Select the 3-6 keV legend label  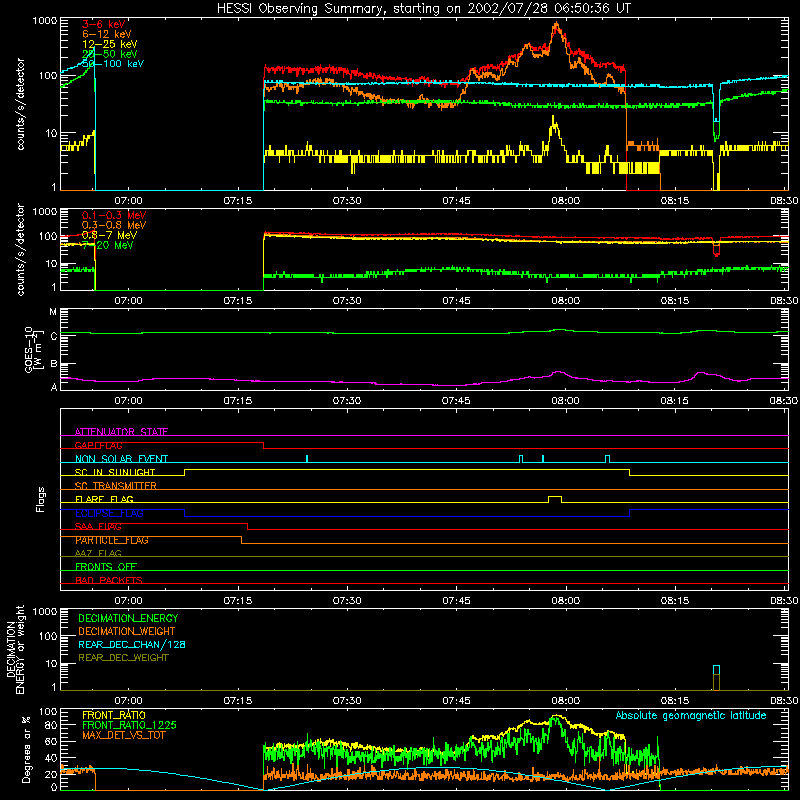pos(103,24)
